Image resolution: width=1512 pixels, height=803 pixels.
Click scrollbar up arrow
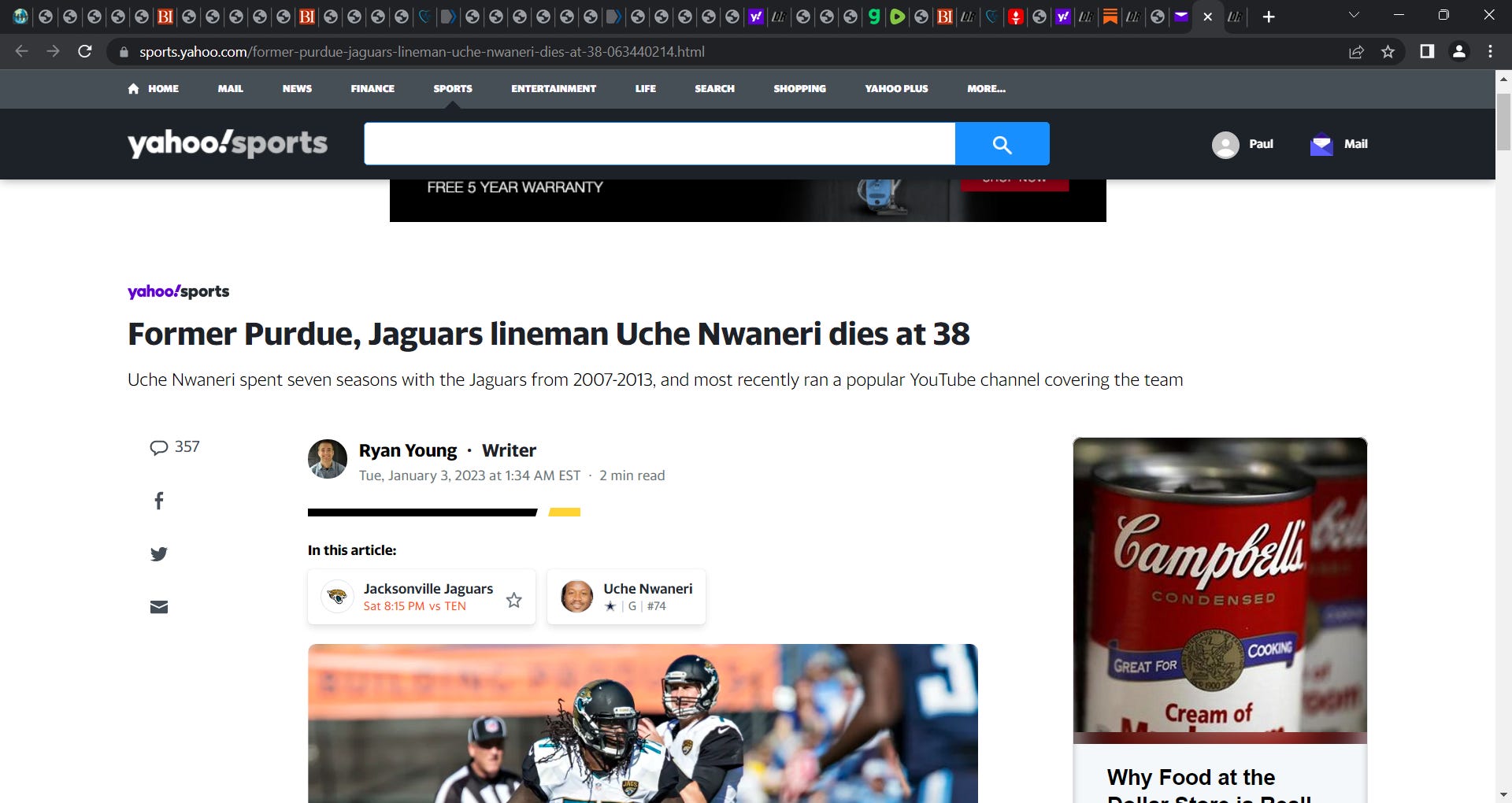coord(1503,79)
